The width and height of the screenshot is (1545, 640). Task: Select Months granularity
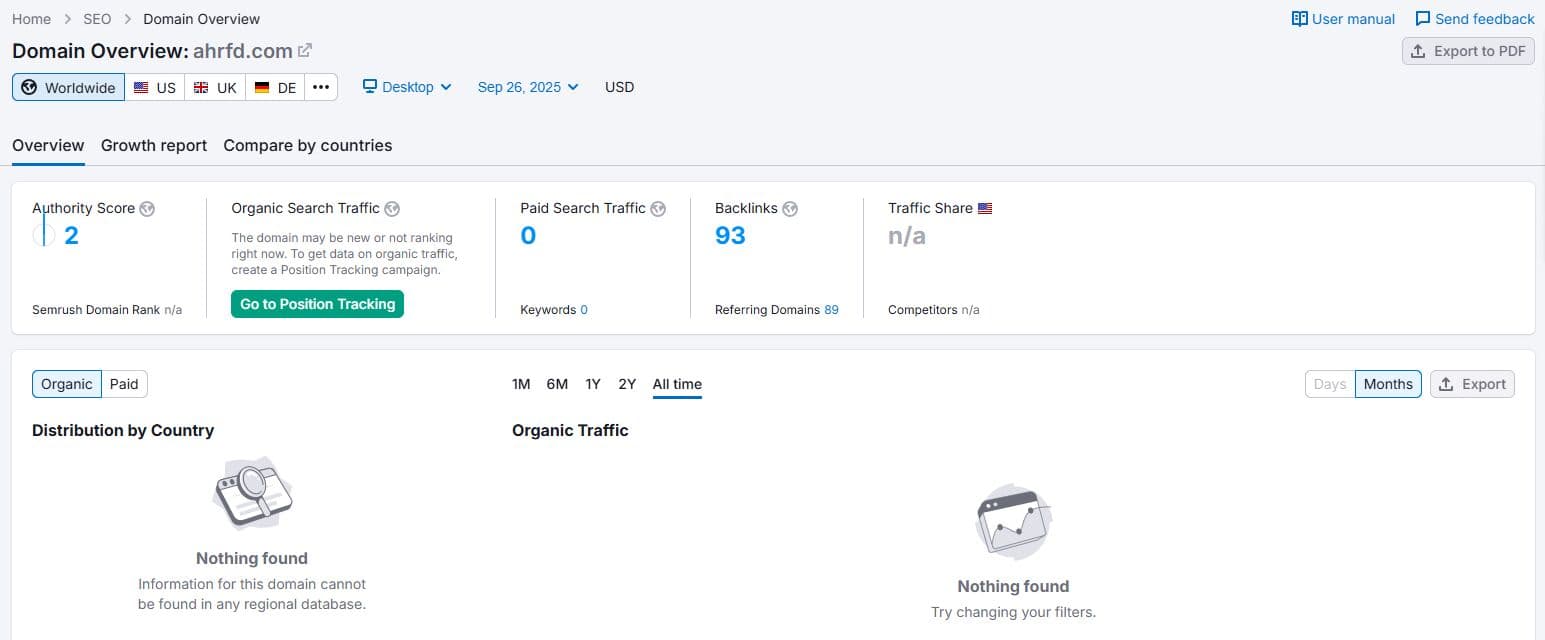(1388, 384)
